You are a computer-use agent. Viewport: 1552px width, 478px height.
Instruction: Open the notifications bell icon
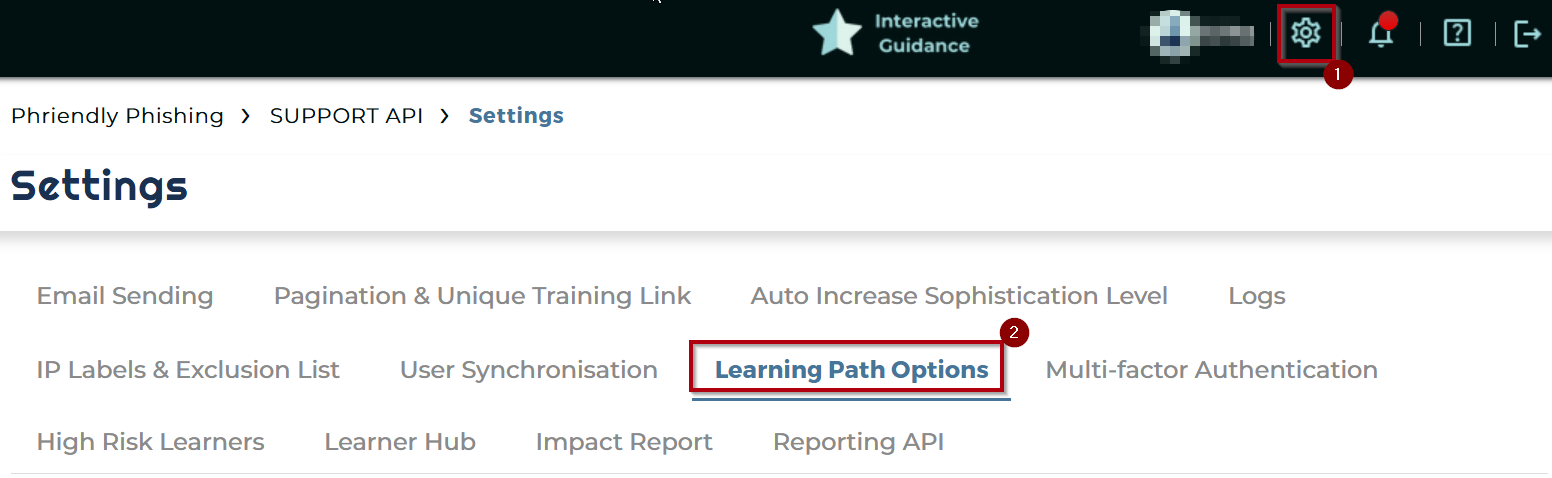pos(1381,33)
